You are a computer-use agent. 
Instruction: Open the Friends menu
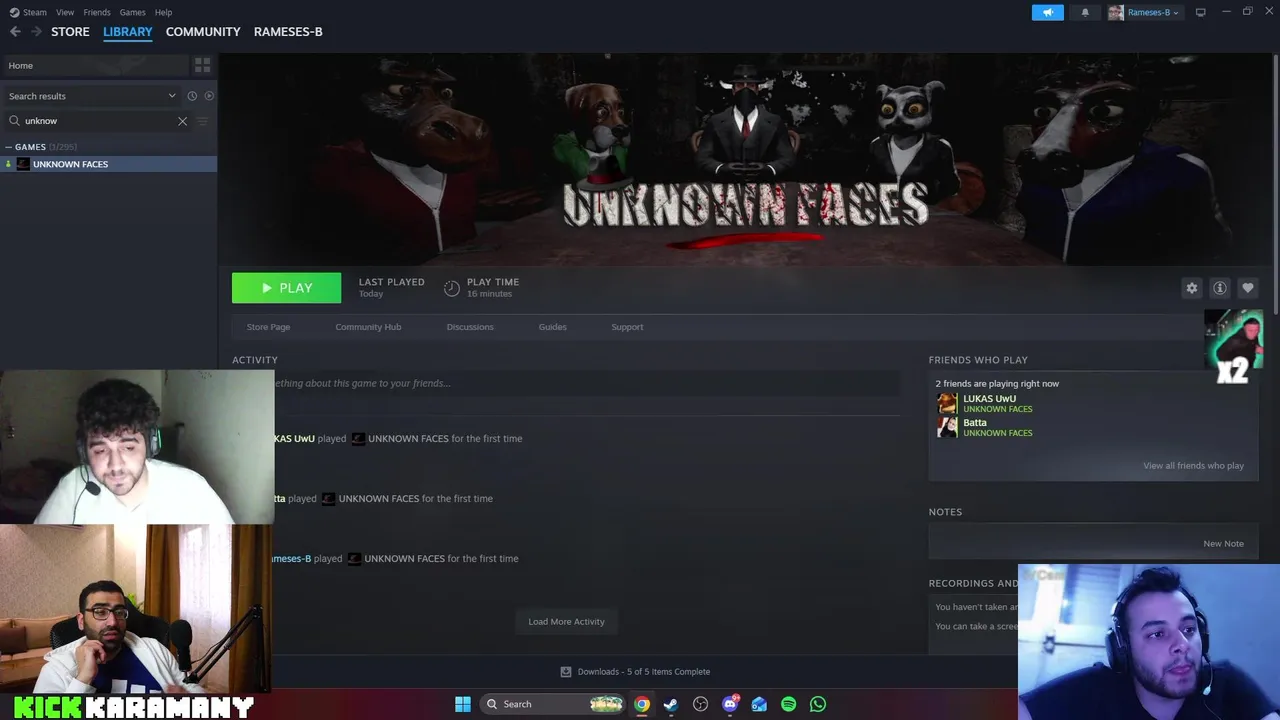(x=97, y=12)
